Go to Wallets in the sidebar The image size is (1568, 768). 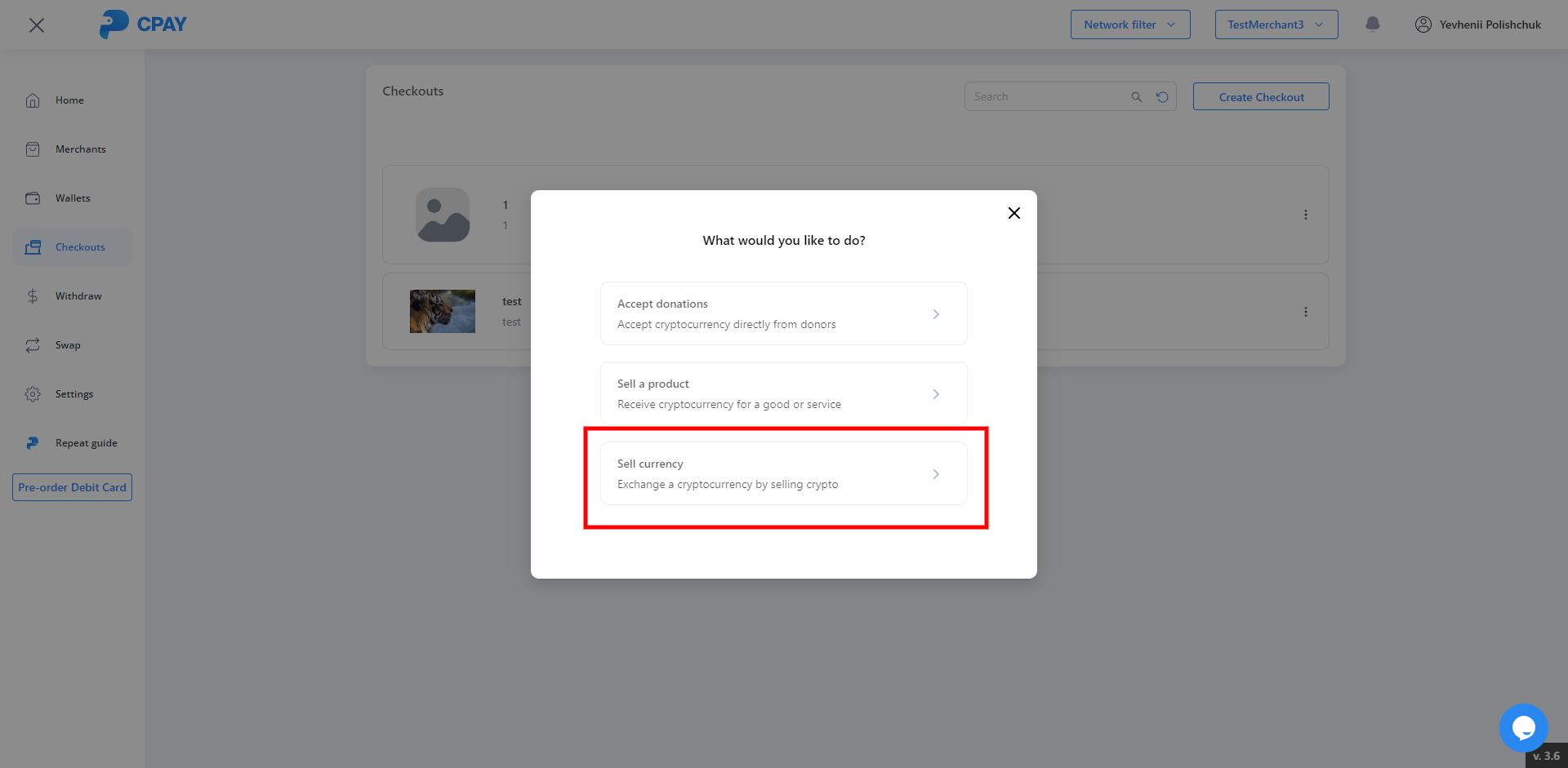[x=72, y=198]
